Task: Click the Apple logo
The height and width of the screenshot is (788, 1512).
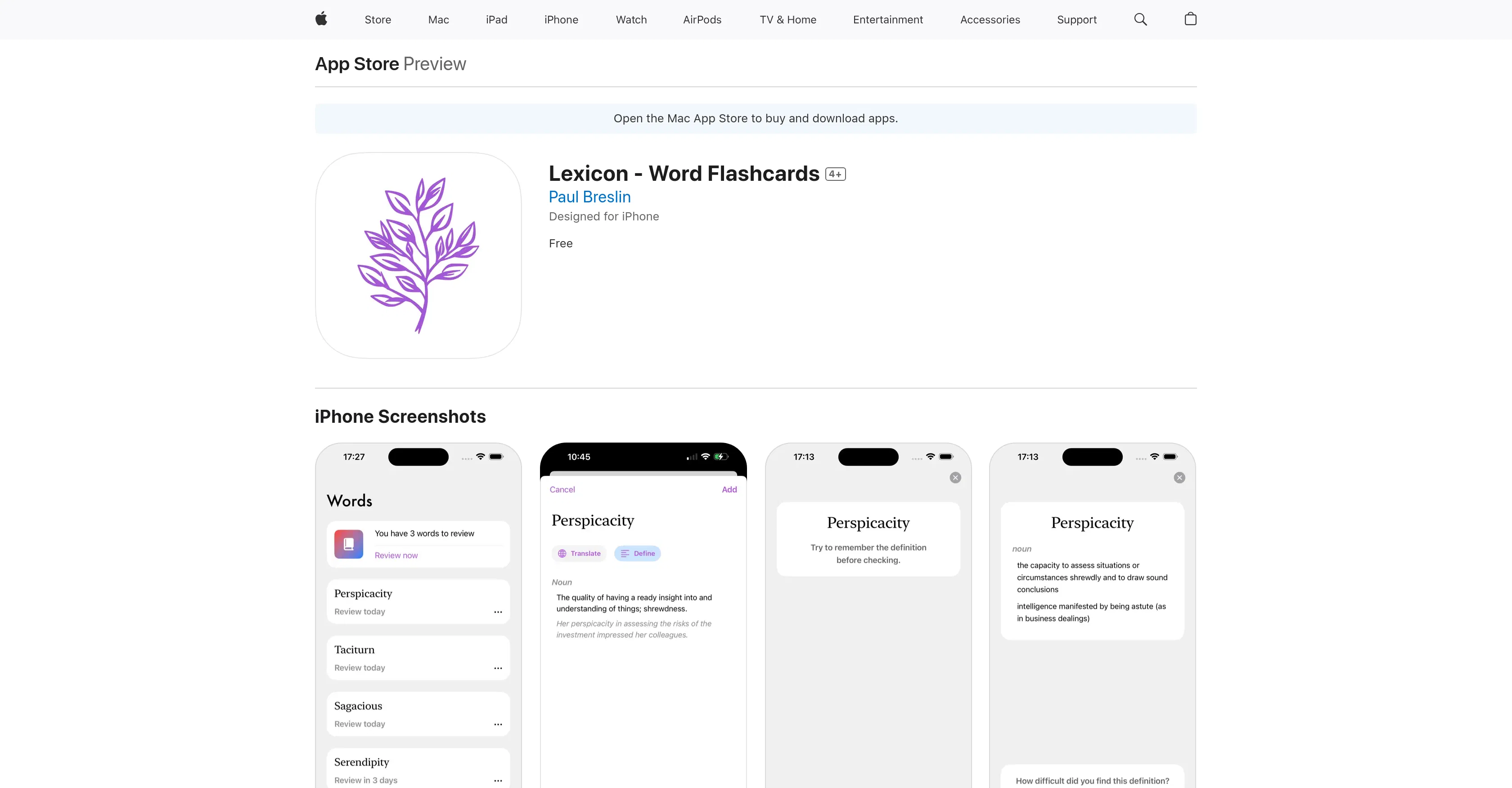Action: pyautogui.click(x=321, y=19)
